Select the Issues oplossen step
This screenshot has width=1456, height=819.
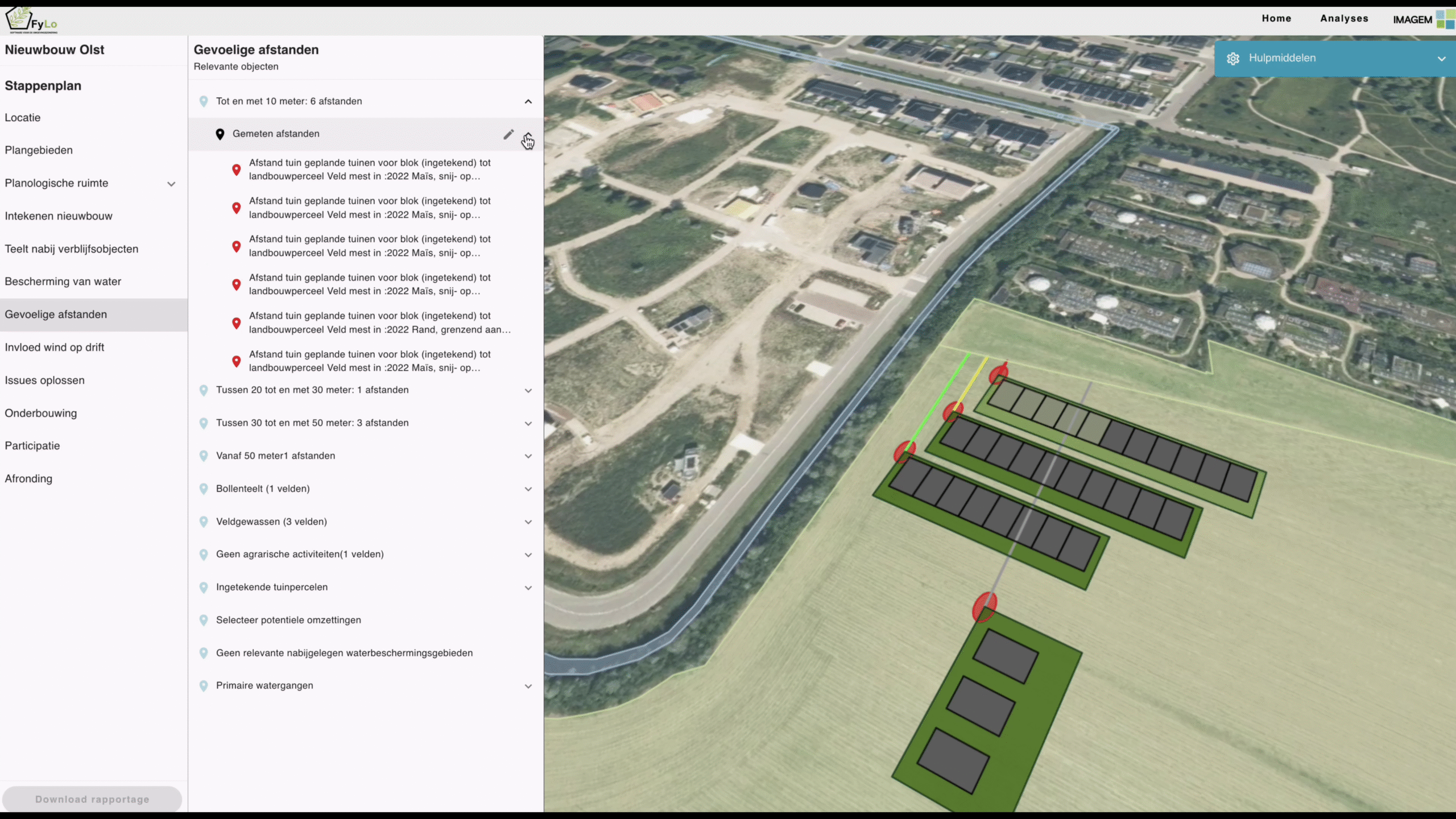point(45,380)
